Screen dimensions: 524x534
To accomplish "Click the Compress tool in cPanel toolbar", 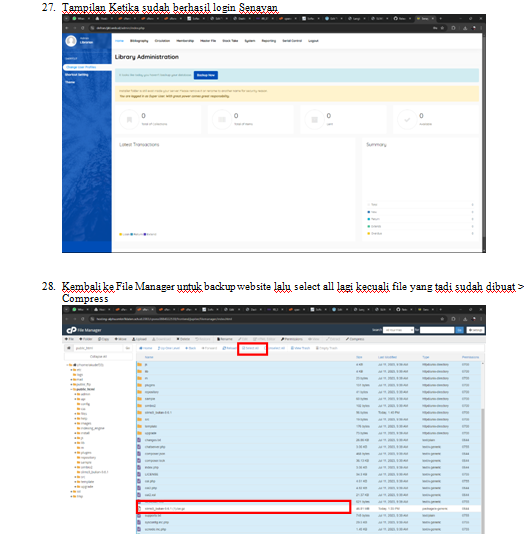I will [355, 339].
